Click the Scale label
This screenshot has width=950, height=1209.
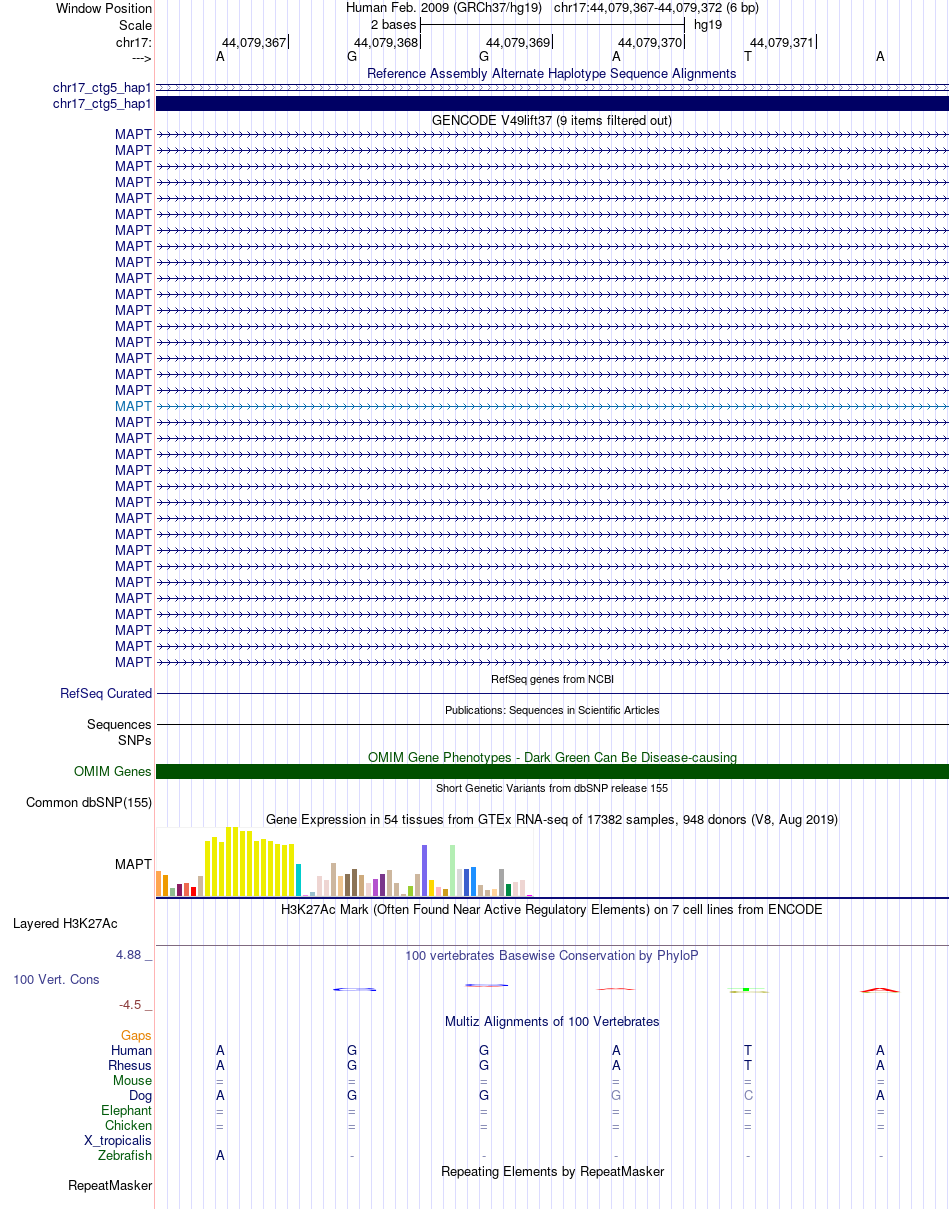point(134,25)
